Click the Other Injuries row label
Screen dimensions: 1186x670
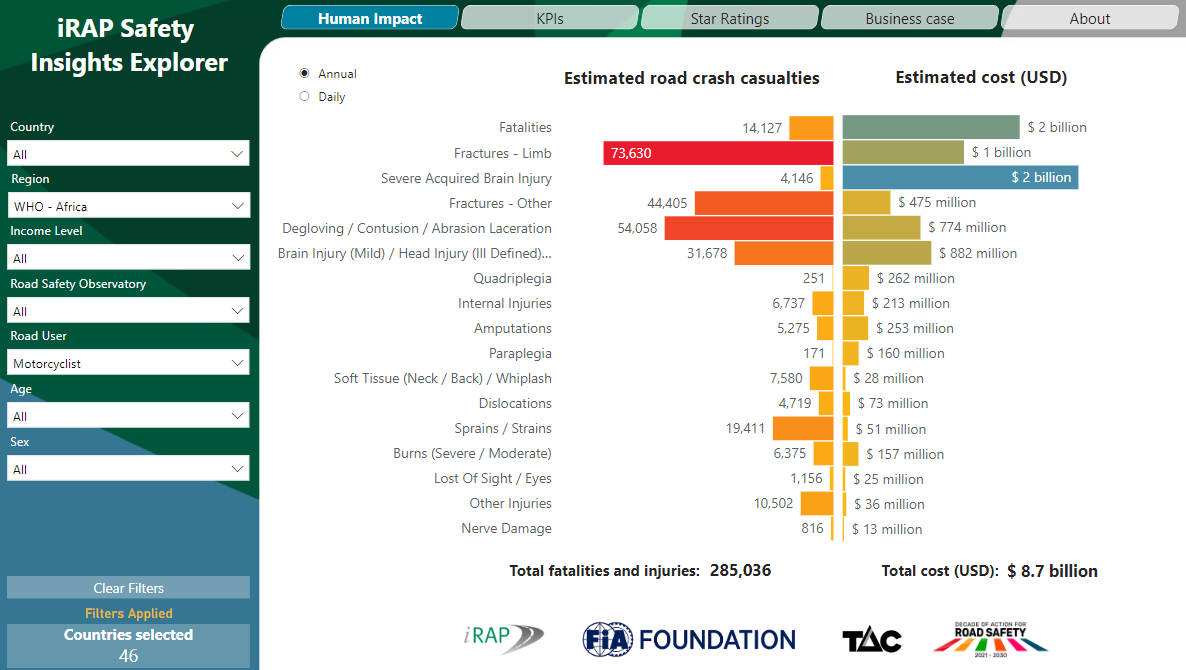pyautogui.click(x=511, y=503)
